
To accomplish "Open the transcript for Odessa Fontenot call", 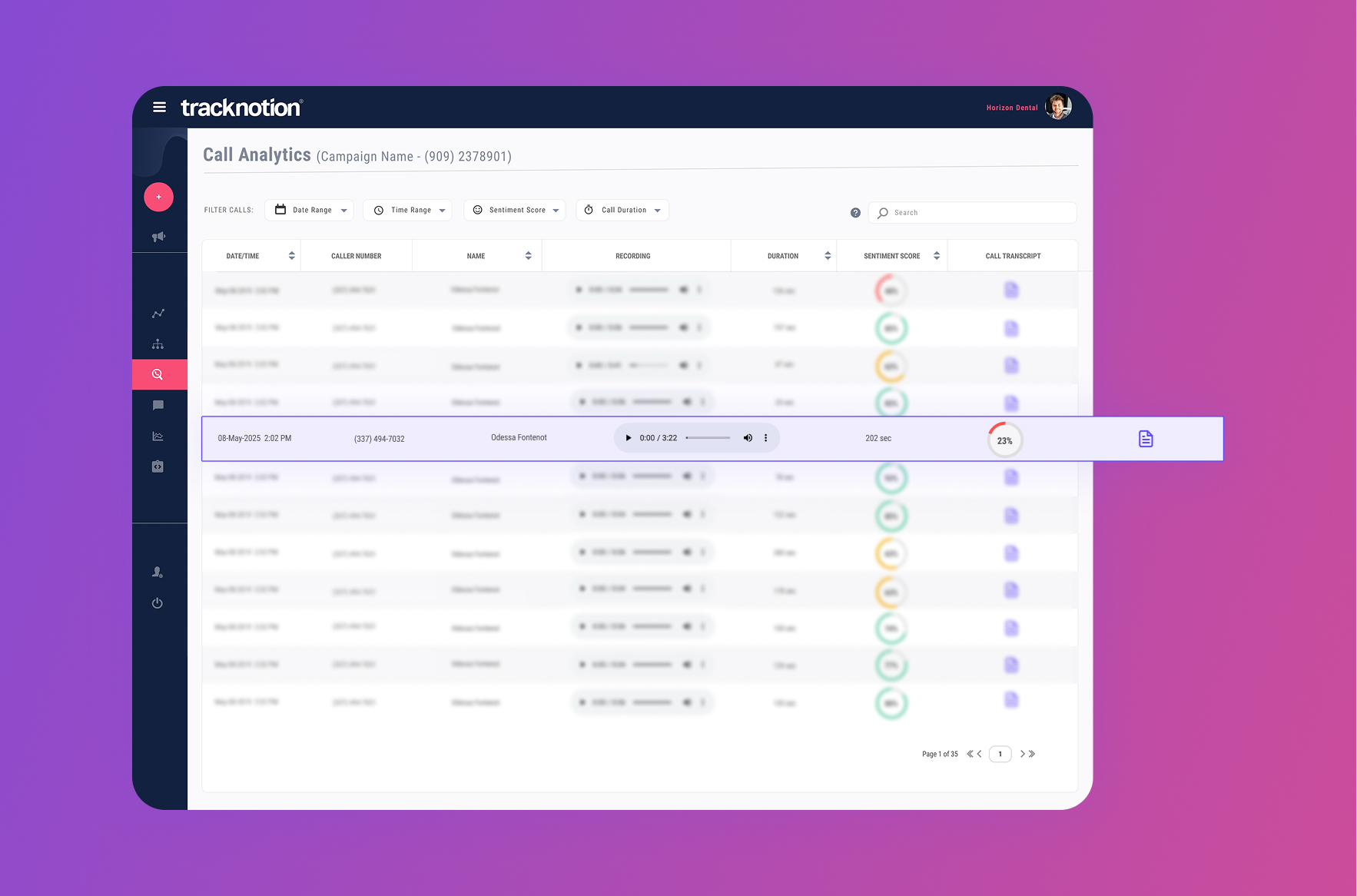I will coord(1146,439).
